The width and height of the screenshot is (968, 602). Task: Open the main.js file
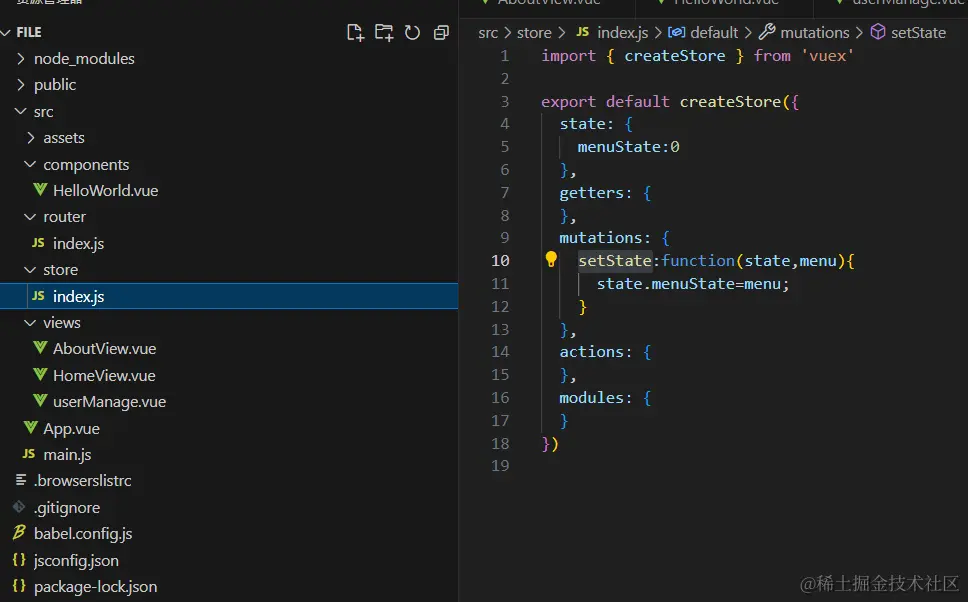click(x=67, y=455)
